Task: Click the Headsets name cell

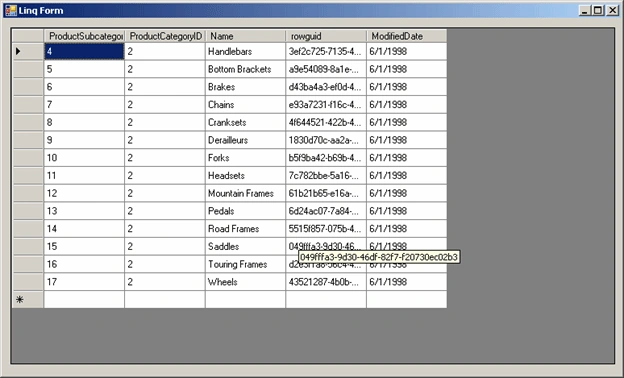Action: click(x=246, y=175)
